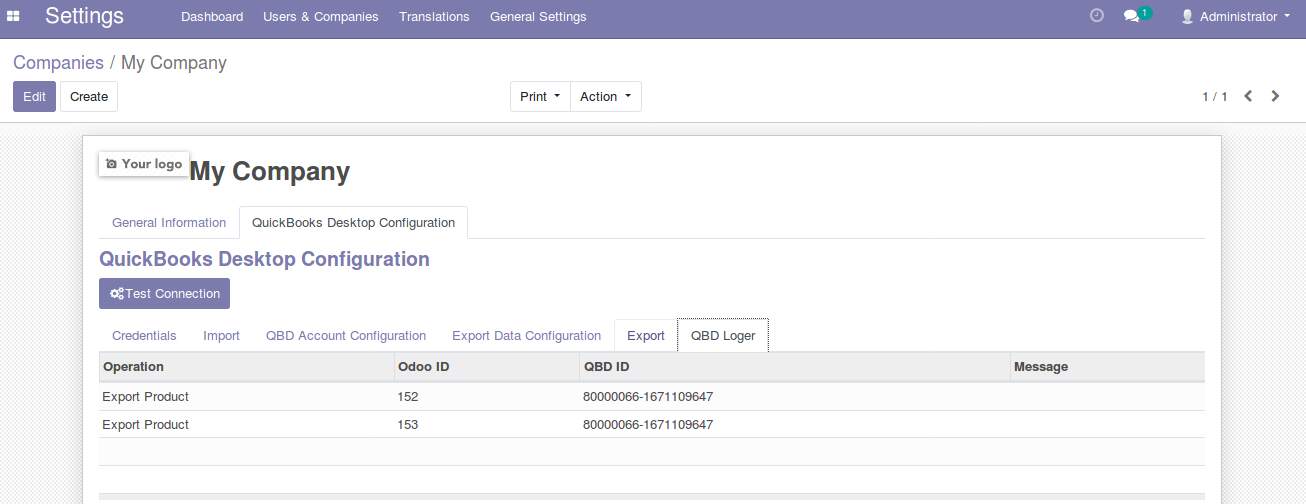Go to the next record arrow
Screen dimensions: 1306x504
tap(1275, 96)
